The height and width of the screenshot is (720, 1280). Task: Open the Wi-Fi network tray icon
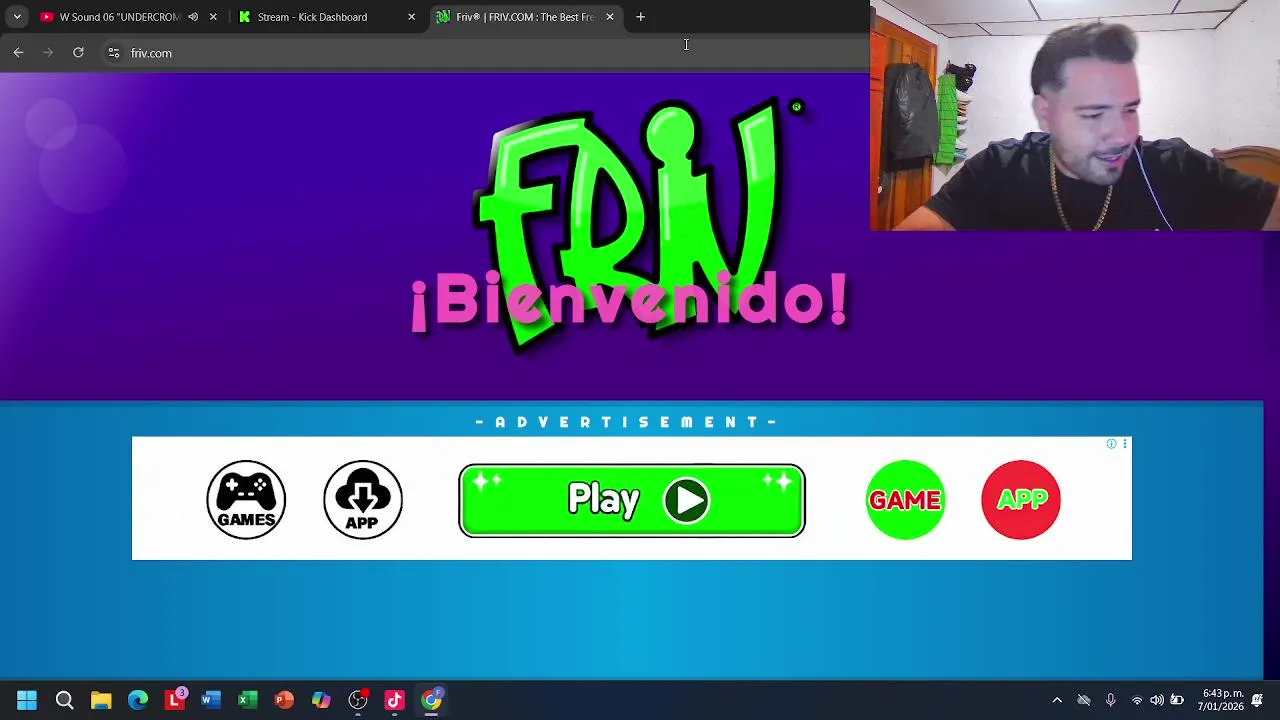1137,700
